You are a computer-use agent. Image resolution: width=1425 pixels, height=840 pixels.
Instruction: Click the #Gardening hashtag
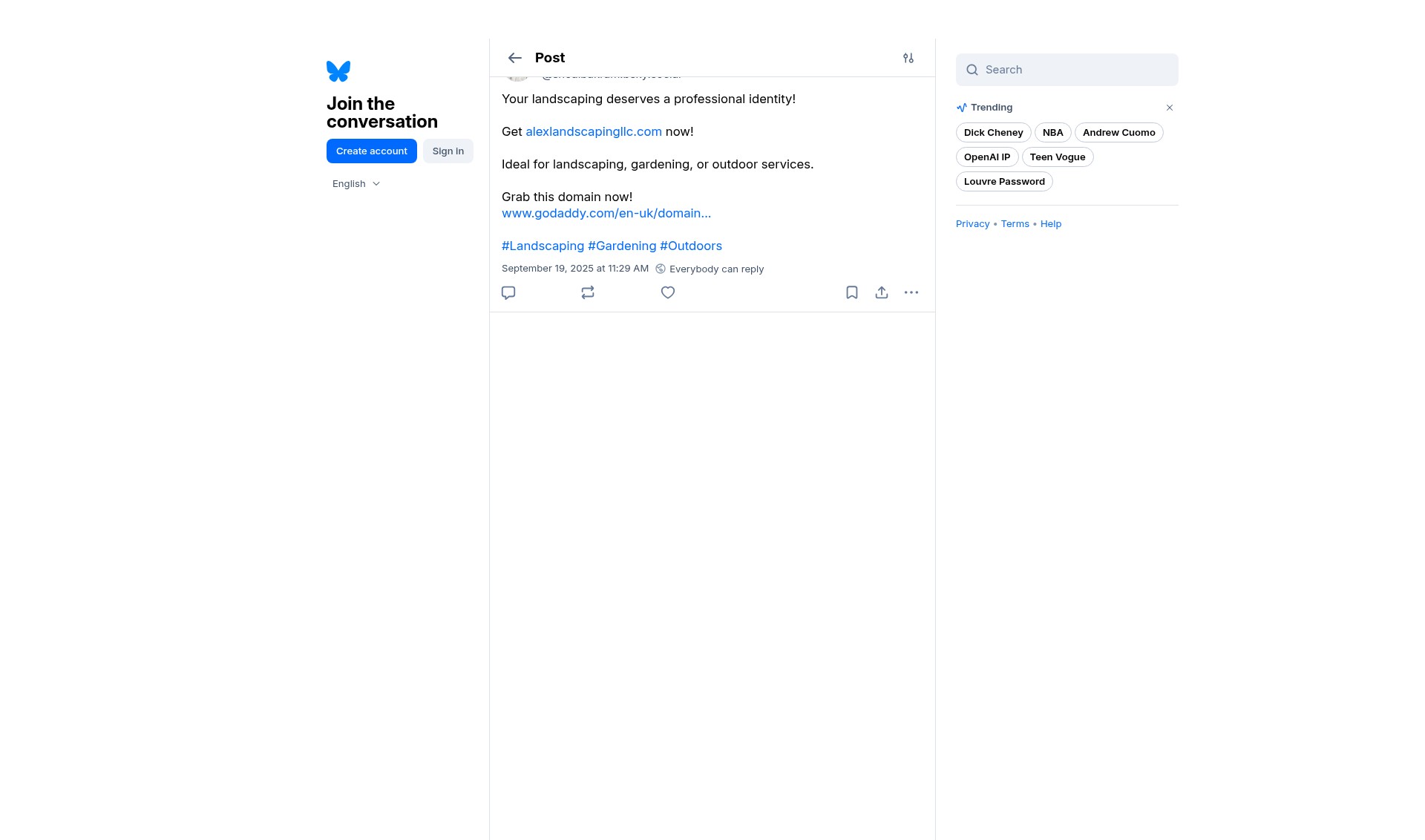point(622,246)
